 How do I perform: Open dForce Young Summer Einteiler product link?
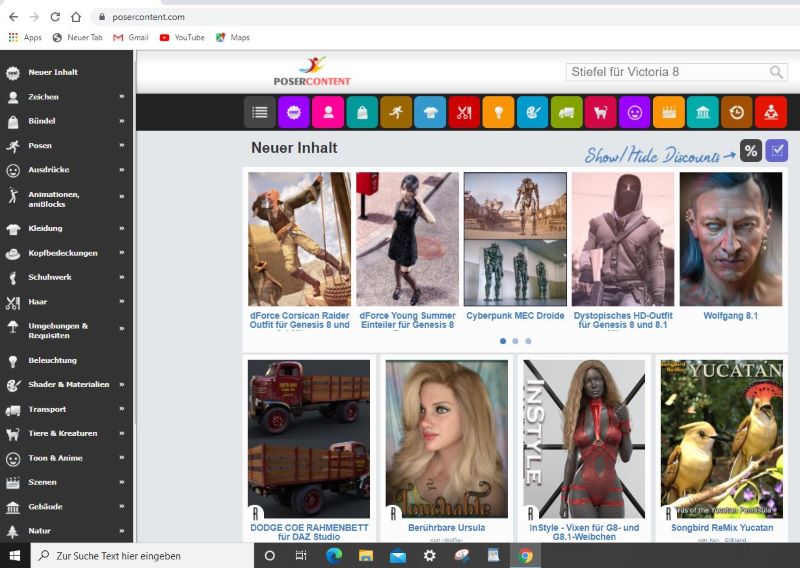pyautogui.click(x=407, y=320)
